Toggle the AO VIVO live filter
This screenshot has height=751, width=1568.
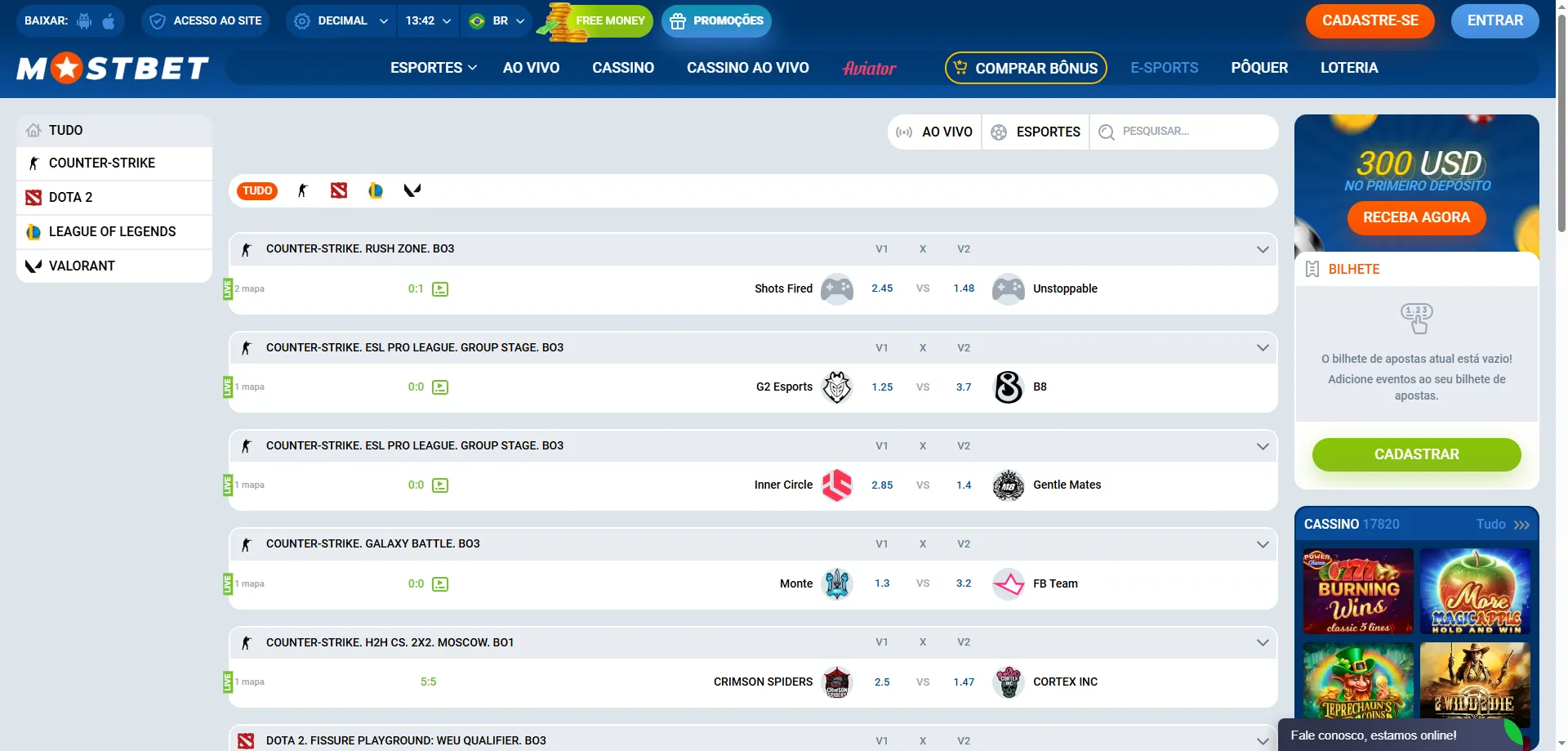click(934, 132)
